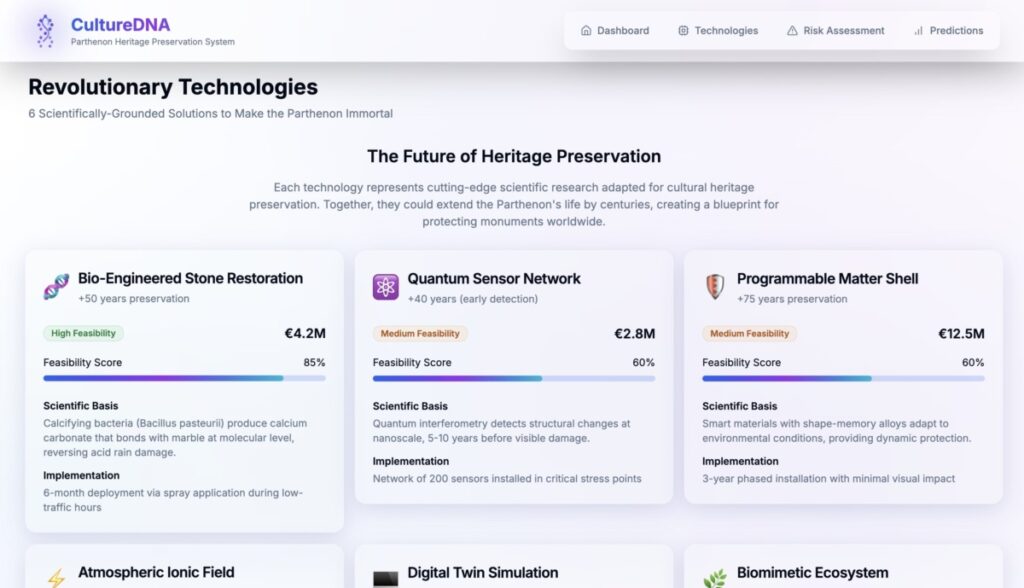
Task: Click the leaf icon for Biomimetic Ecosystem
Action: (x=714, y=578)
